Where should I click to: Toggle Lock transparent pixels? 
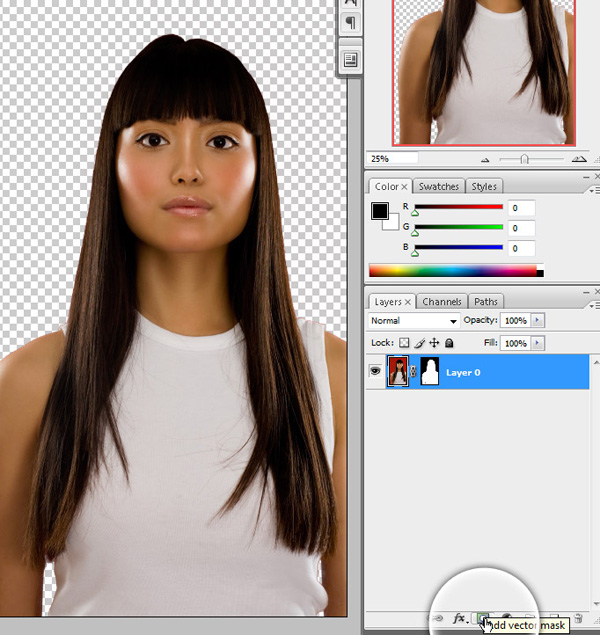pyautogui.click(x=404, y=343)
